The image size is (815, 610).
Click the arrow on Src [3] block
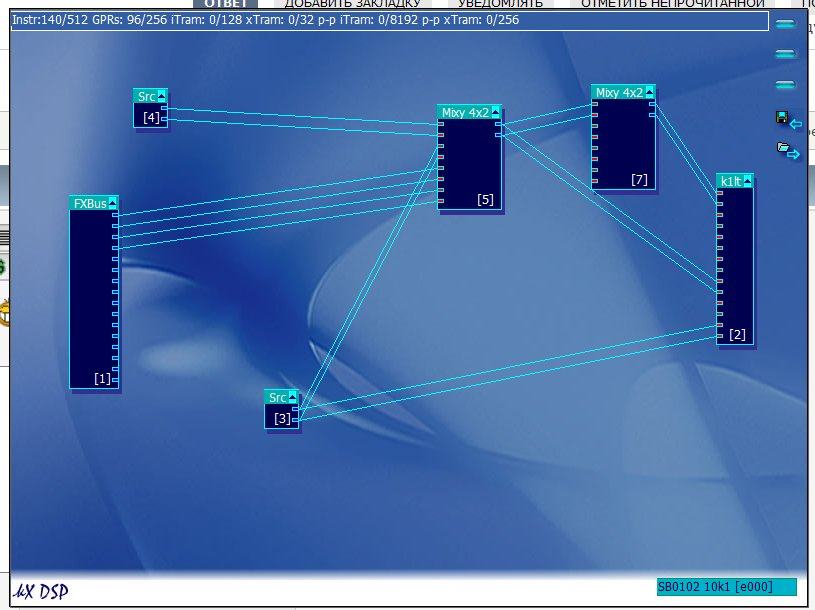[293, 397]
